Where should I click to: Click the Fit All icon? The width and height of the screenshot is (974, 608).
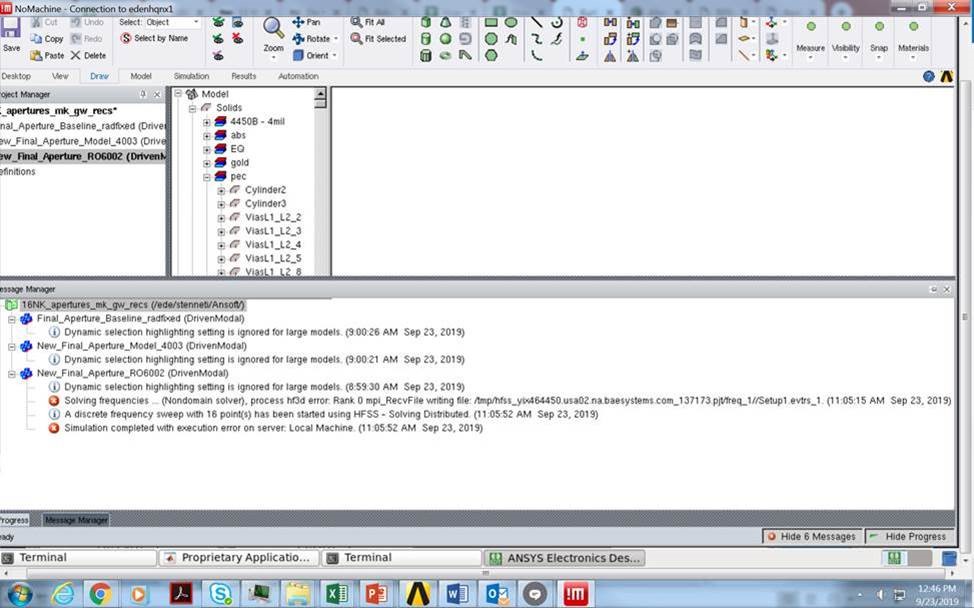tap(357, 22)
